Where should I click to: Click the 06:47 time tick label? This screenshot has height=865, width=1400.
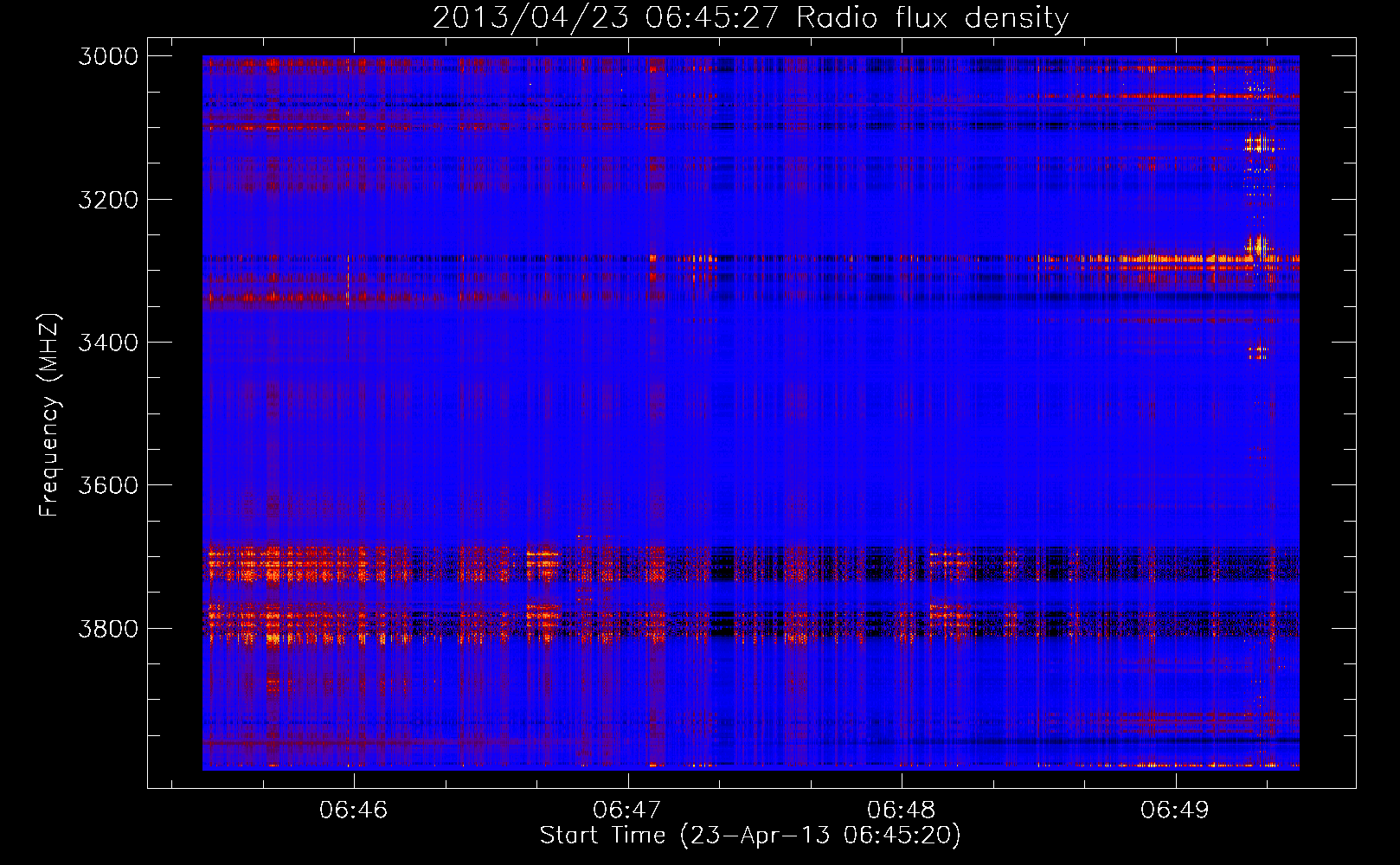point(627,810)
